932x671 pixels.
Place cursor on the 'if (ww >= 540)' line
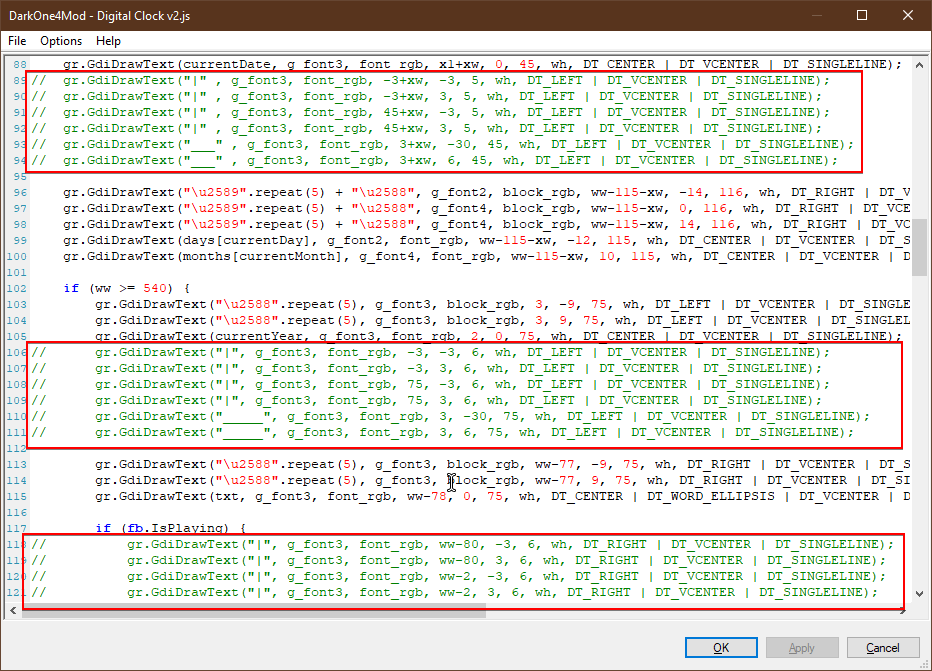coord(120,288)
